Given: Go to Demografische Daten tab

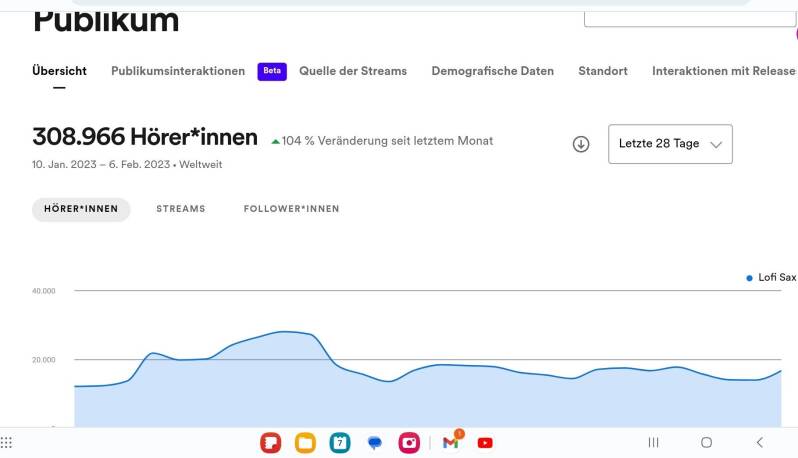Looking at the screenshot, I should [492, 71].
